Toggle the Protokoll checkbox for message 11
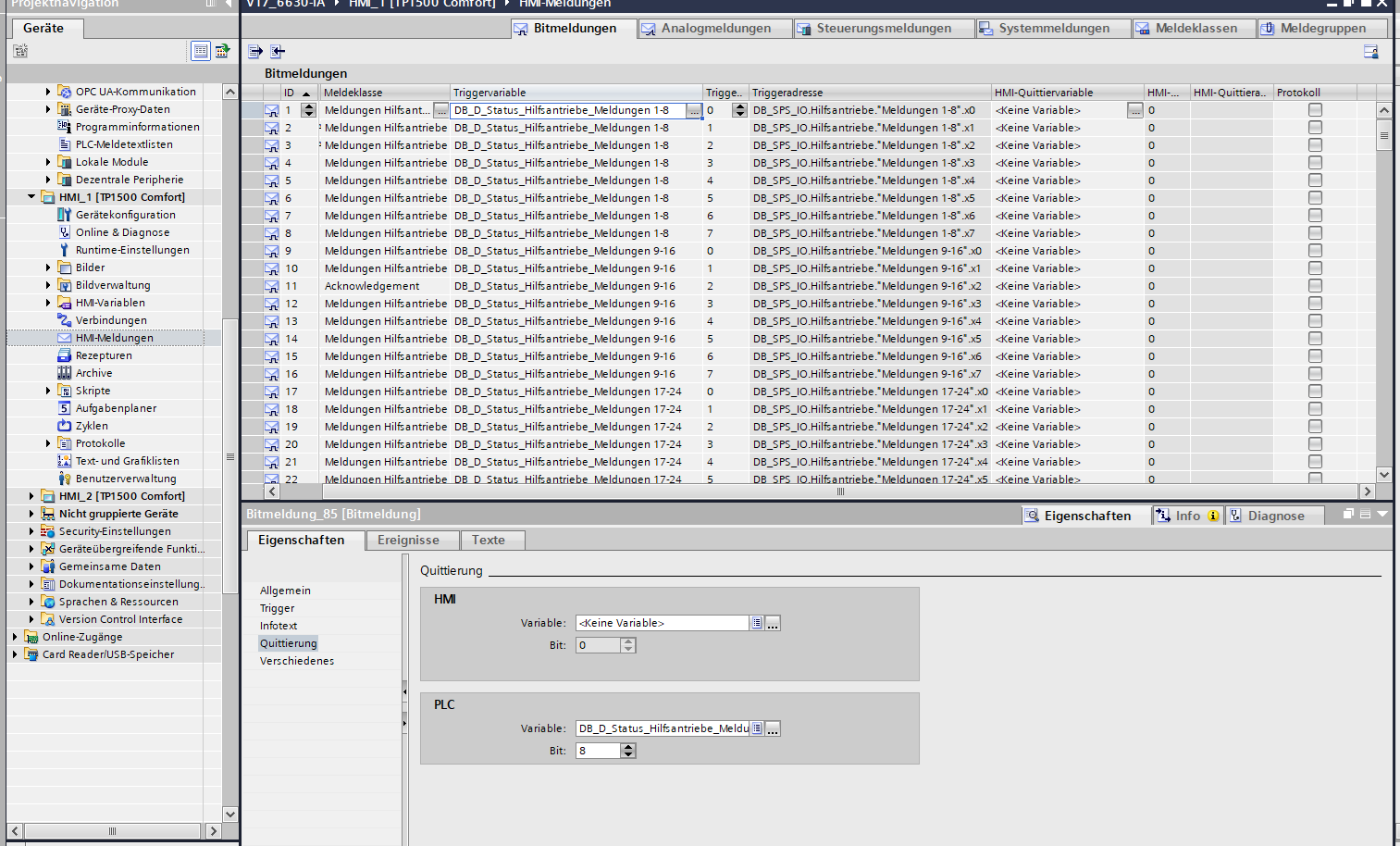Screen dimensions: 1400x846 [x=1315, y=286]
